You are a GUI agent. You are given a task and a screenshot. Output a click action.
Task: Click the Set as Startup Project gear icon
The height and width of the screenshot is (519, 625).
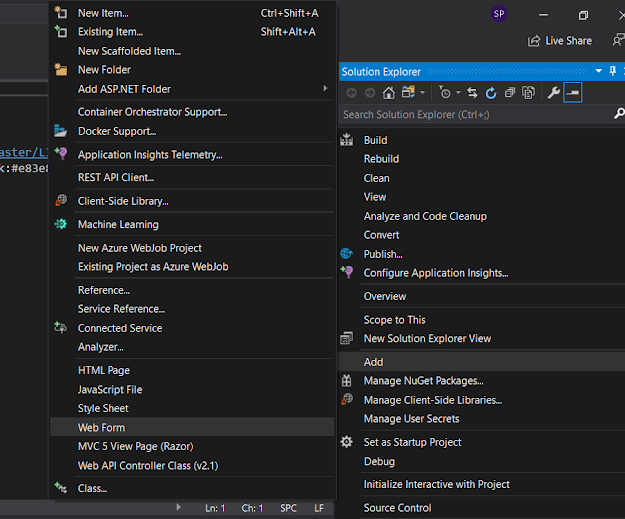tap(346, 442)
